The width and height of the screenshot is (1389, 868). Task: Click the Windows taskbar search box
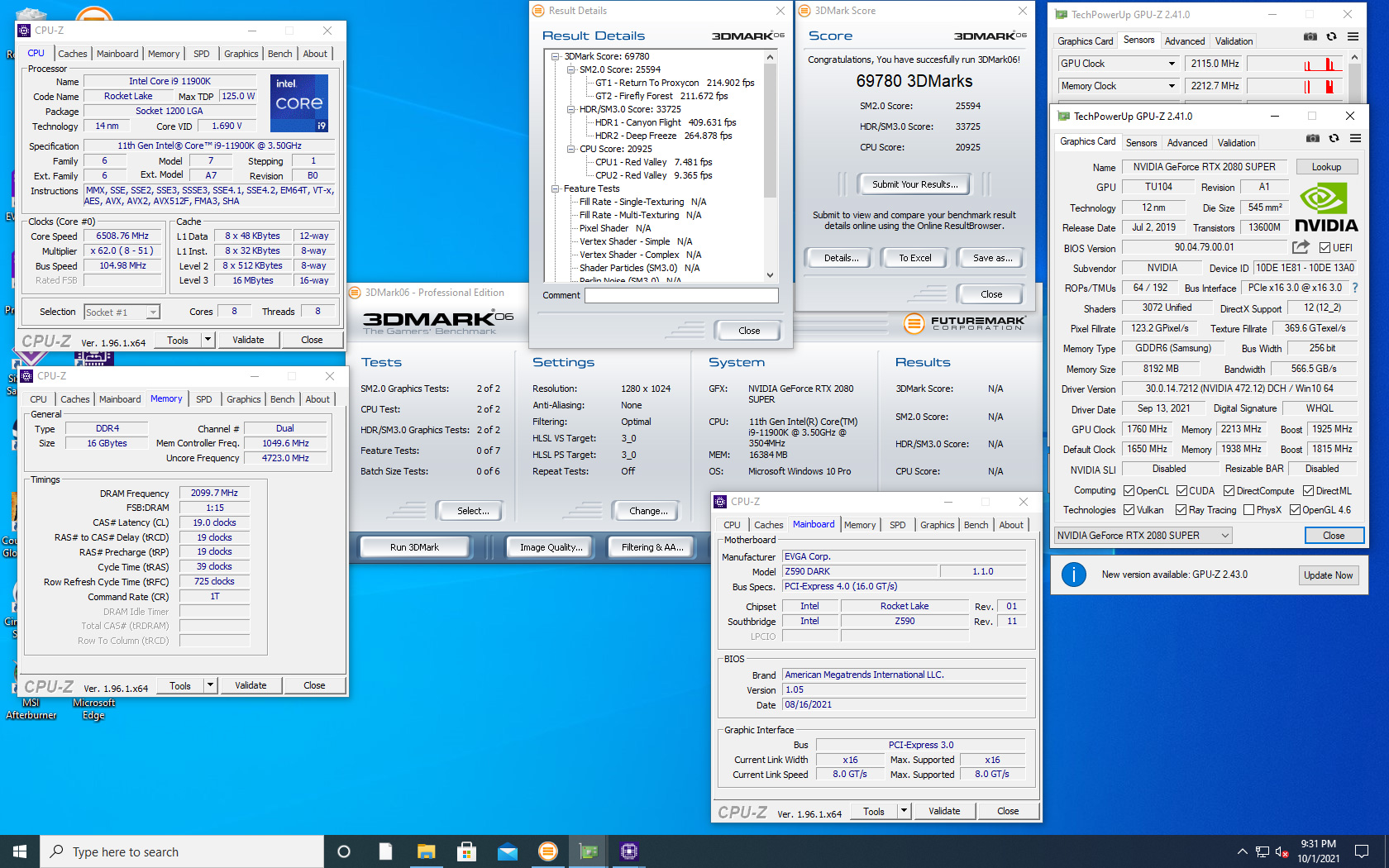pos(182,851)
